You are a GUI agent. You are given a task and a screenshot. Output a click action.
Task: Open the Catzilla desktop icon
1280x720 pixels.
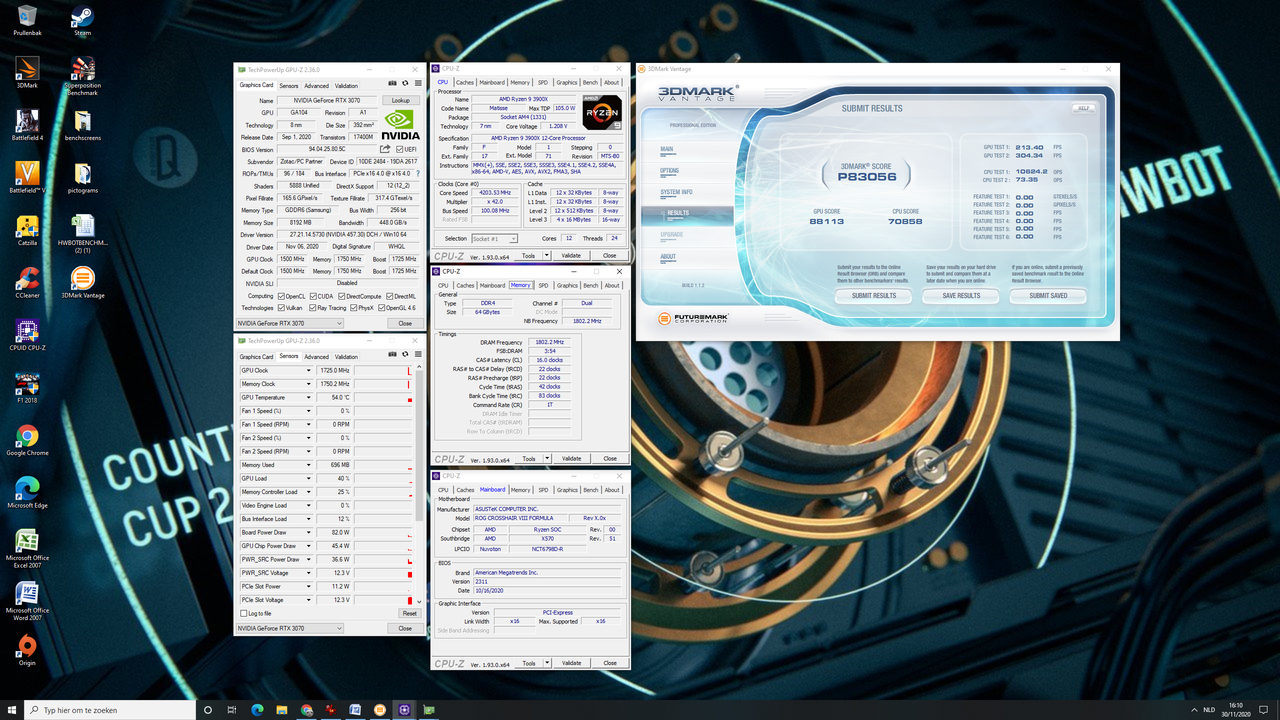tap(27, 229)
